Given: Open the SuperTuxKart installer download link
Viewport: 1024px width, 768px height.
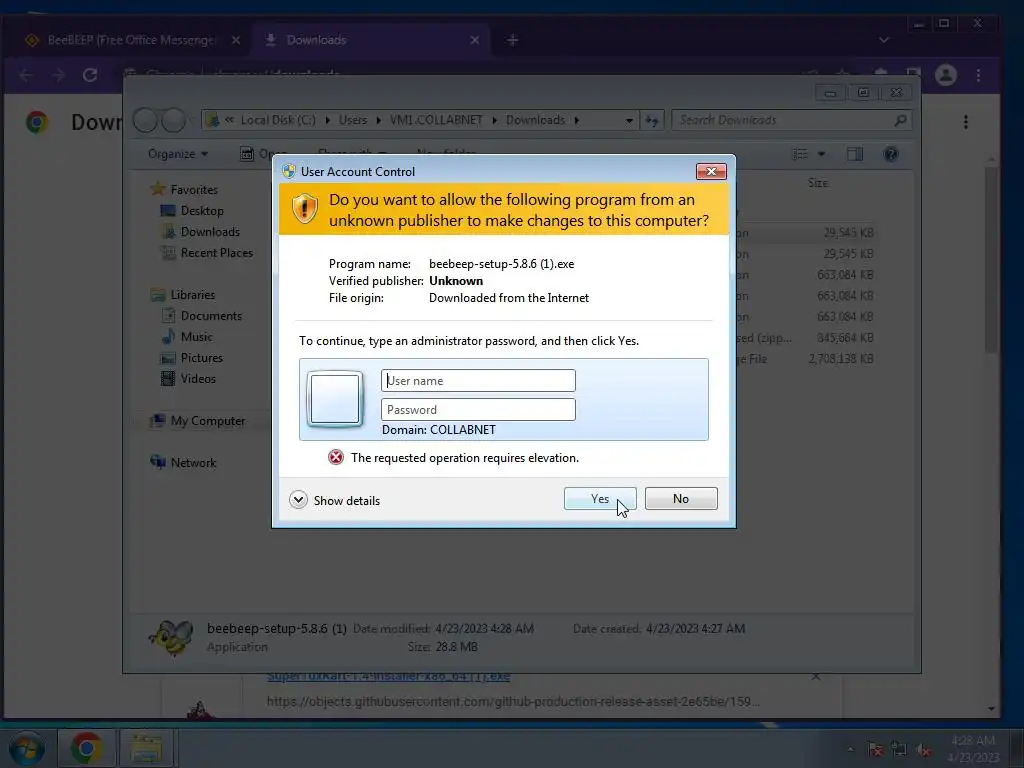Looking at the screenshot, I should pos(389,677).
